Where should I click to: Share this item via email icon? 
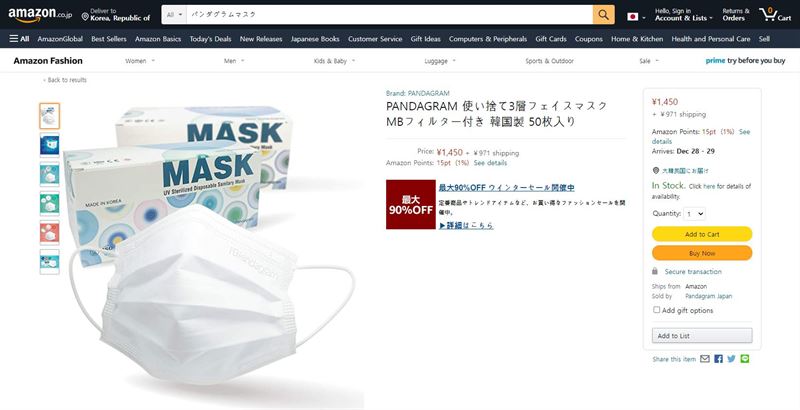(705, 359)
